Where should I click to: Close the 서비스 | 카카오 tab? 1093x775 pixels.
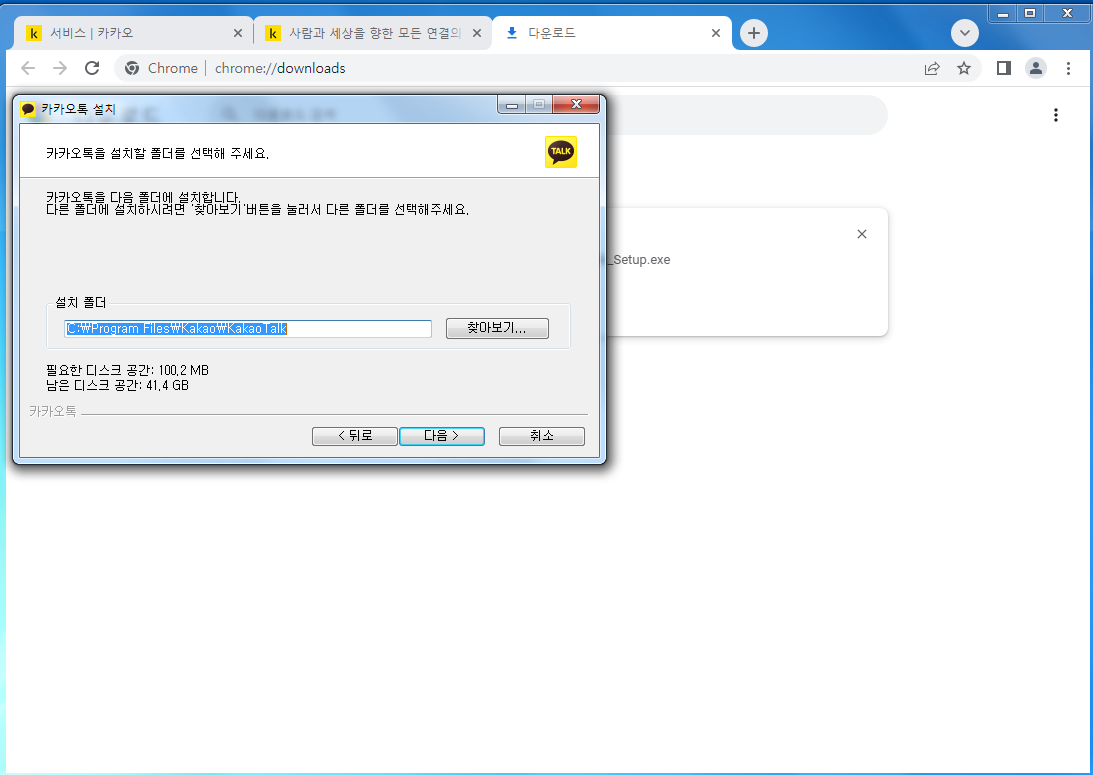point(238,33)
